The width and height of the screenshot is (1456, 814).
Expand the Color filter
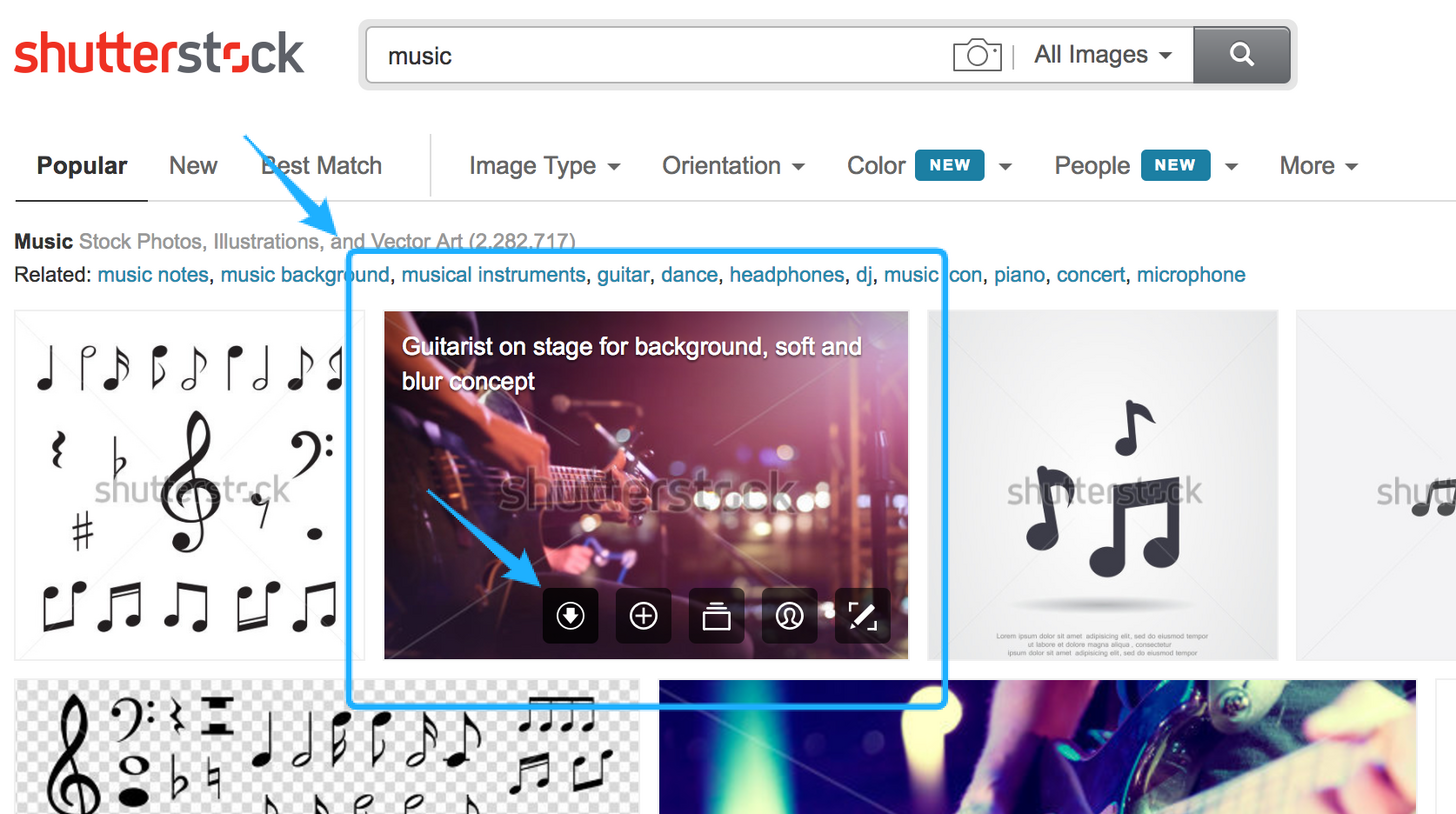click(x=929, y=166)
